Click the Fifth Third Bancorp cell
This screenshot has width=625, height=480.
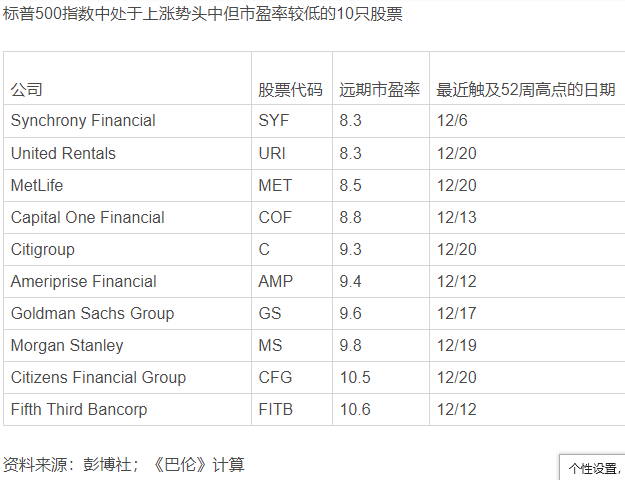[79, 409]
